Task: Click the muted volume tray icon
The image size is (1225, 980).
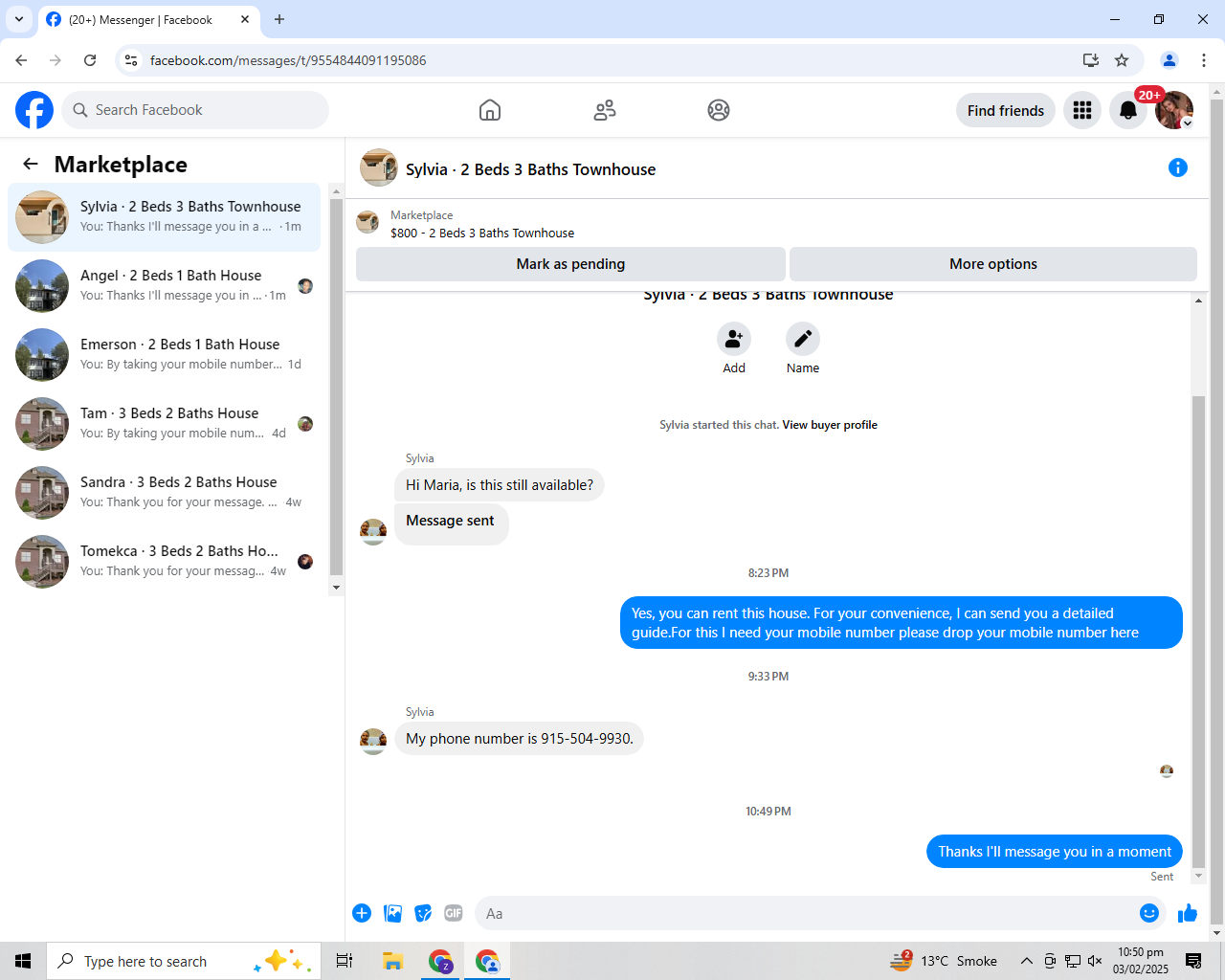Action: [x=1096, y=961]
